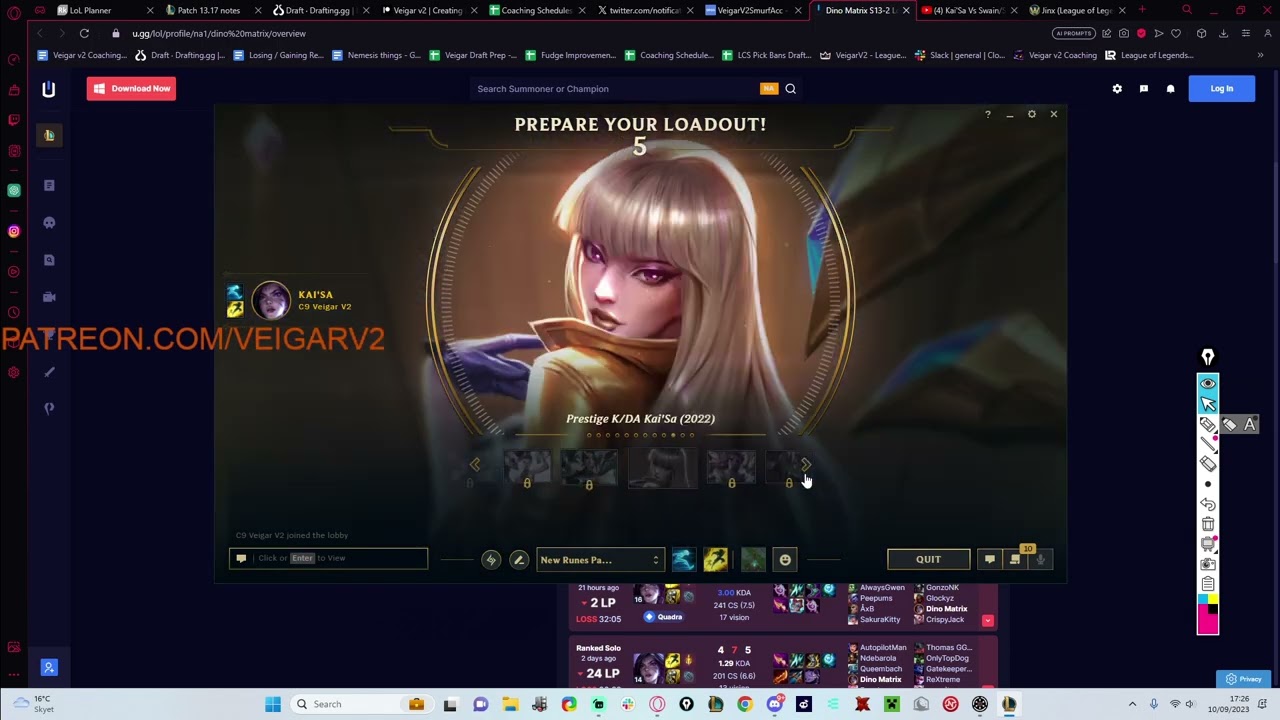Open the Kai'Sa summoner icon portrait
1280x720 pixels.
coord(271,300)
